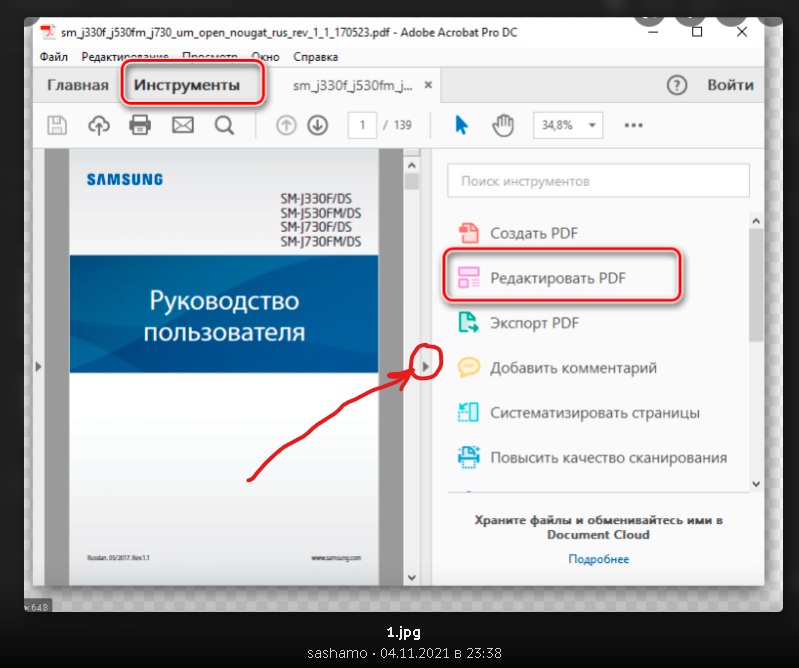The width and height of the screenshot is (799, 668).
Task: Switch to the Инструменты tab
Action: click(187, 85)
